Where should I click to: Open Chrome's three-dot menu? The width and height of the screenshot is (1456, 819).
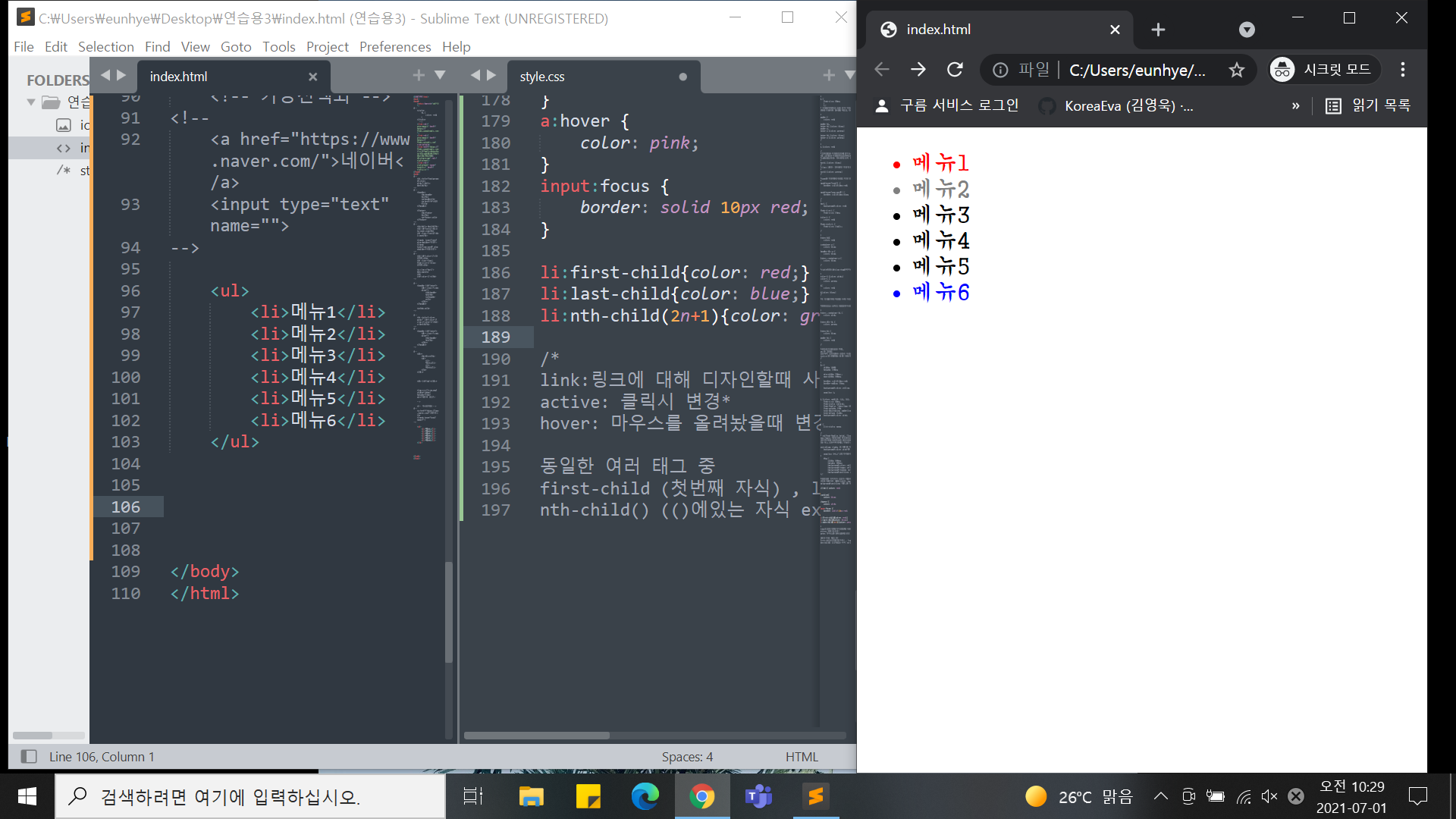tap(1403, 70)
